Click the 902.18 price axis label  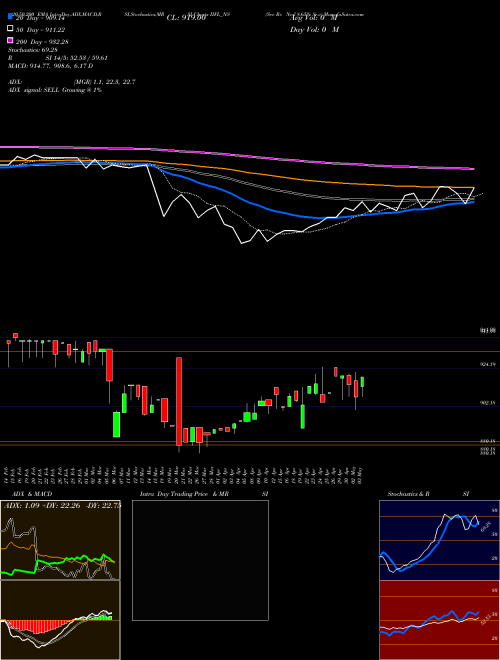pos(488,403)
